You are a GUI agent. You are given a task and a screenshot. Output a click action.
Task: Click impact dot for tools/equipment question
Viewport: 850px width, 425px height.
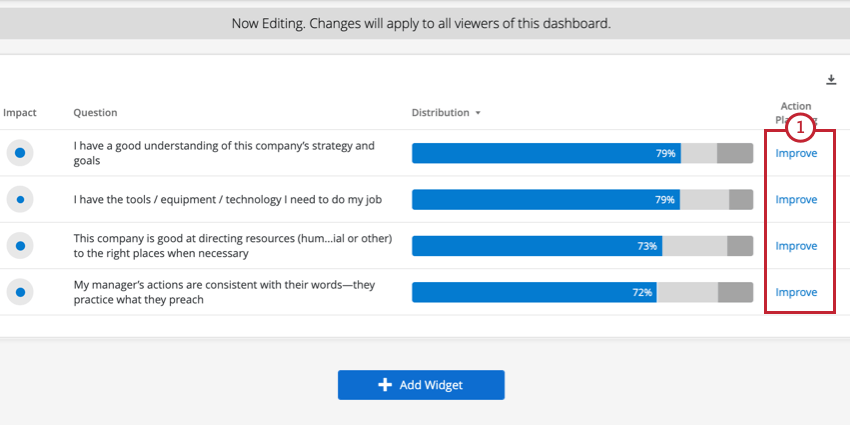pos(20,199)
